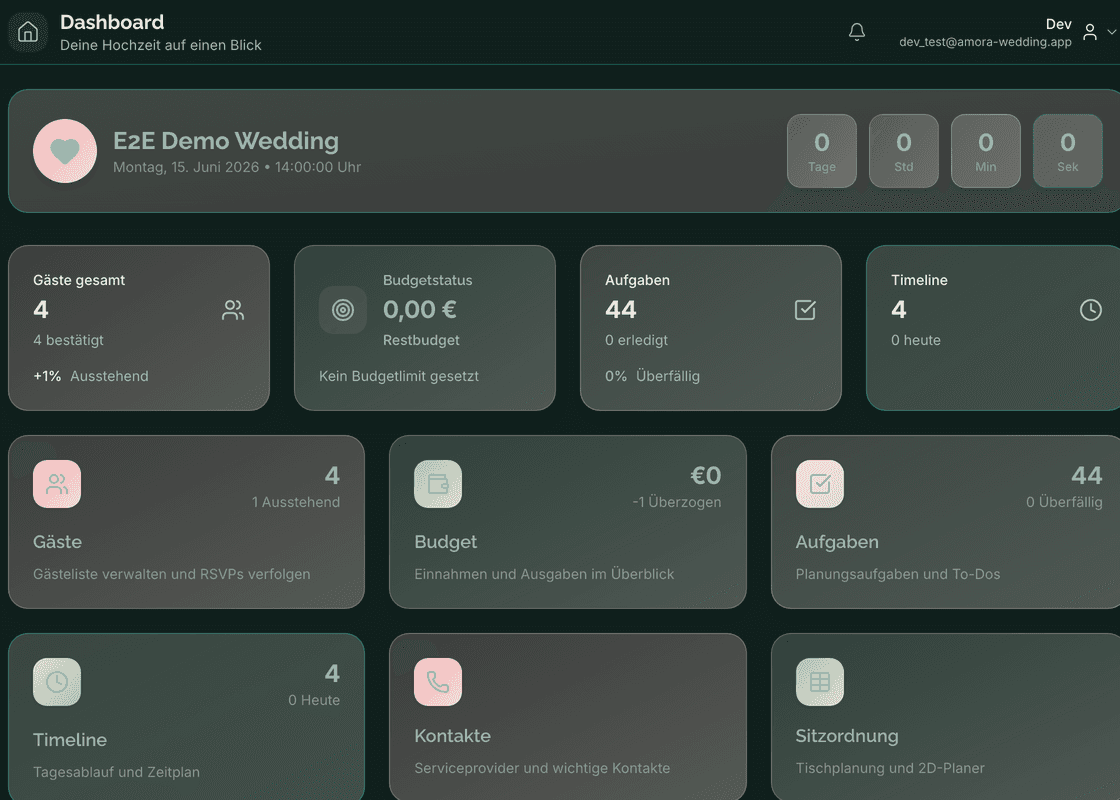1120x800 pixels.
Task: Click the home icon in the header
Action: click(28, 32)
